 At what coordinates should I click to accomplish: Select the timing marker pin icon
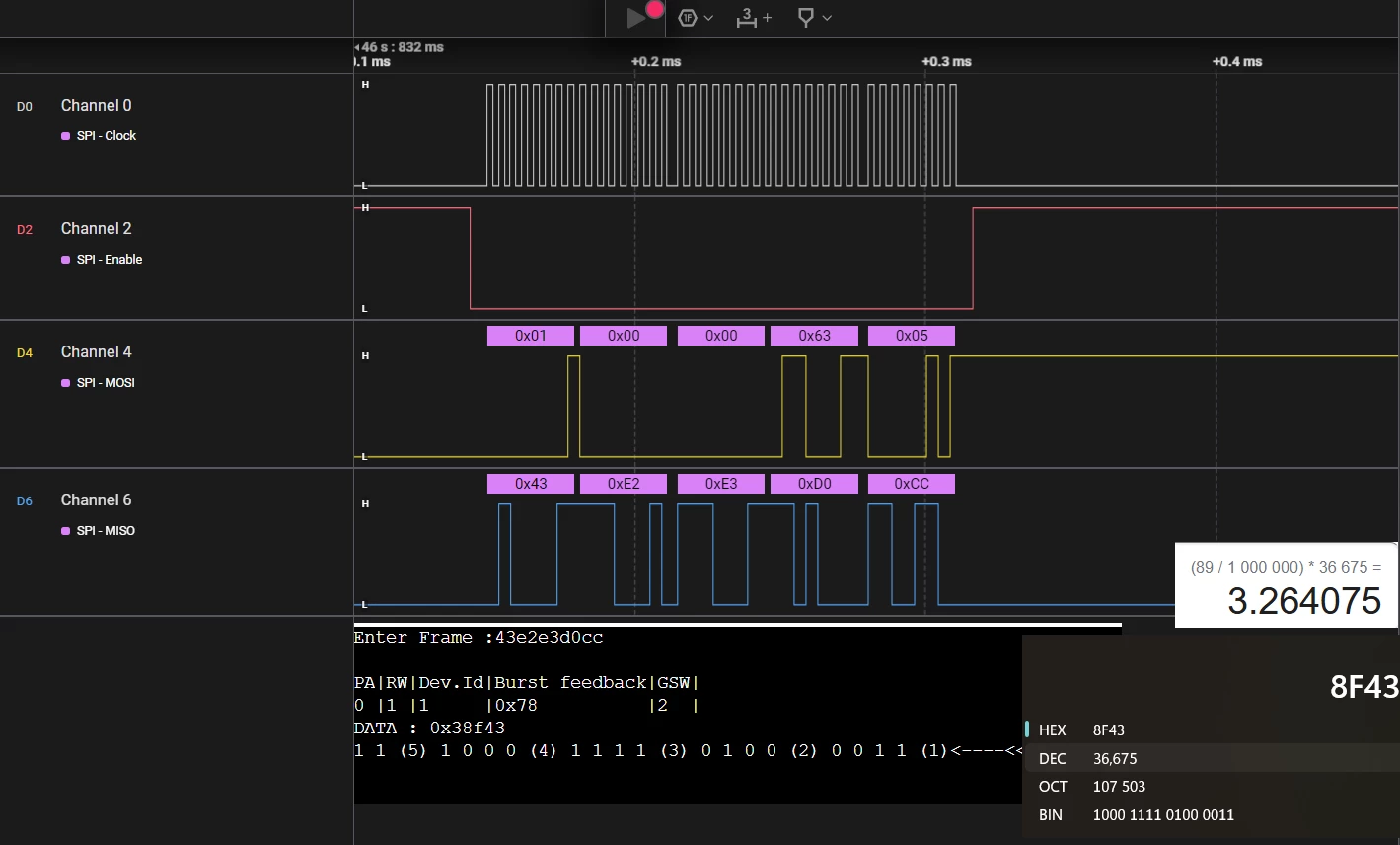[806, 18]
